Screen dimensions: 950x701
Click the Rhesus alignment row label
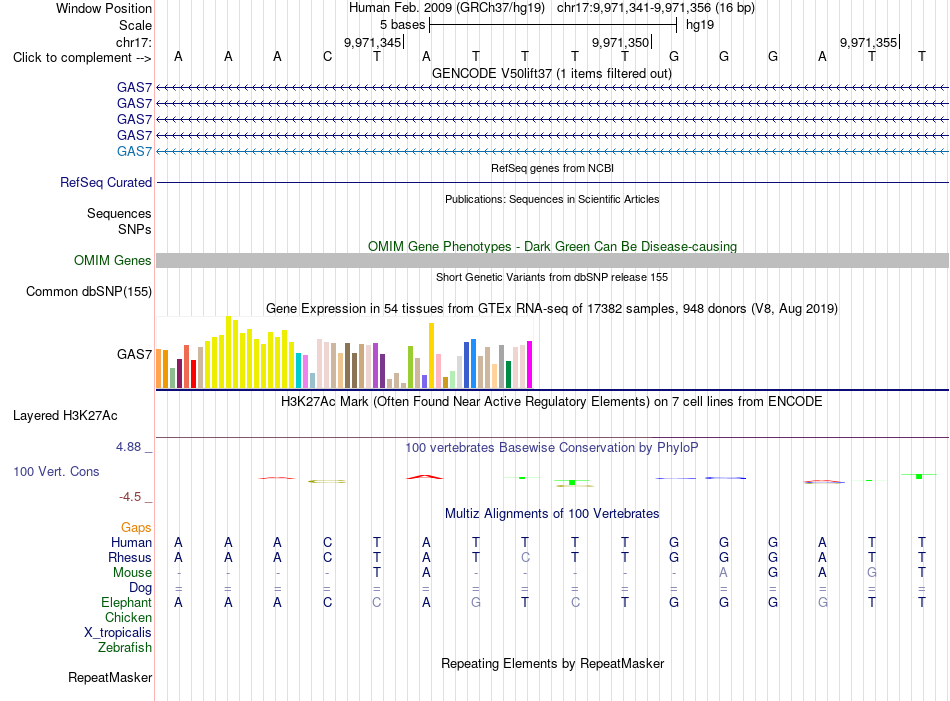[130, 557]
